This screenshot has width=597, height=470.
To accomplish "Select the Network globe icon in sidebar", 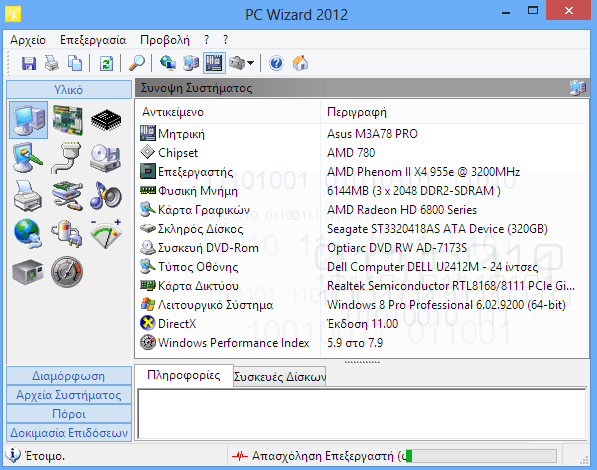I will (x=27, y=233).
